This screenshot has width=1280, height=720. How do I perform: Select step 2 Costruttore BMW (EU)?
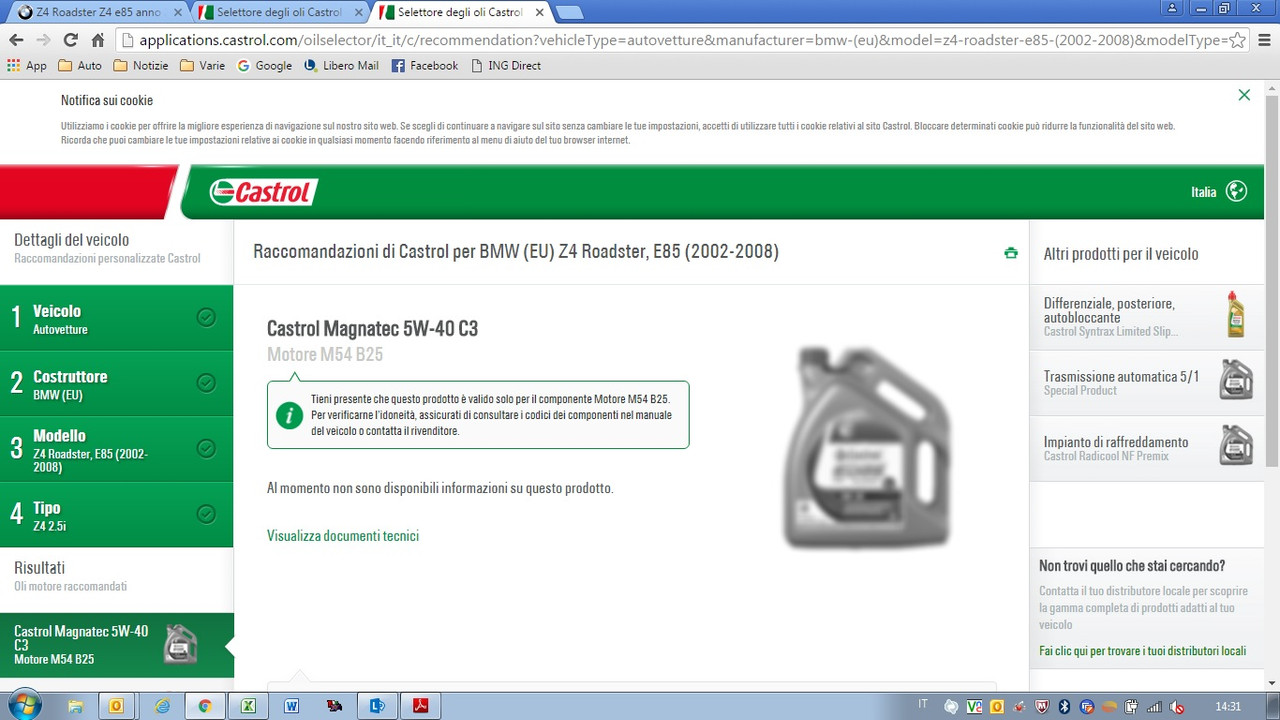(x=117, y=383)
